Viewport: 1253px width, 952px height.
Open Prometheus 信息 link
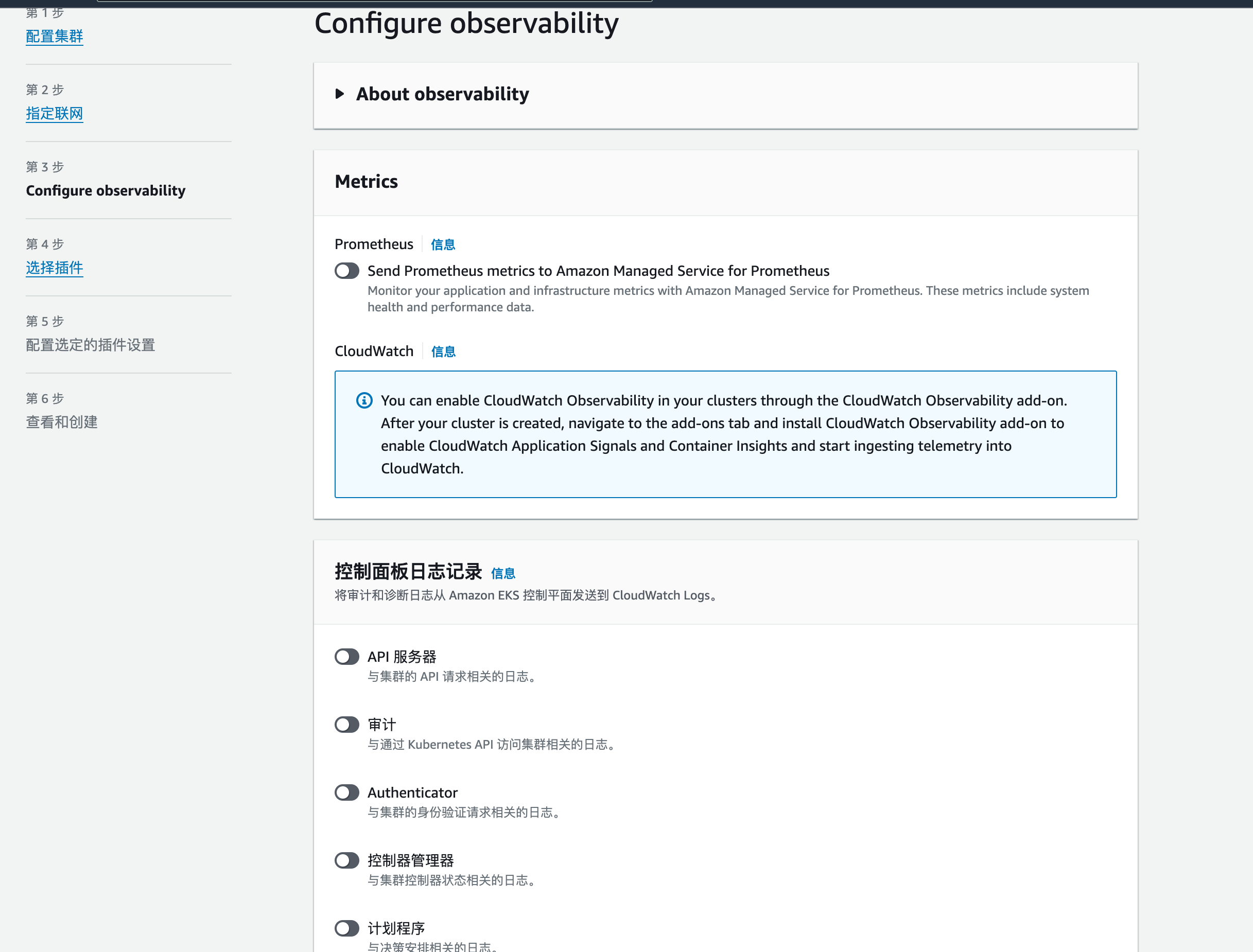coord(443,245)
